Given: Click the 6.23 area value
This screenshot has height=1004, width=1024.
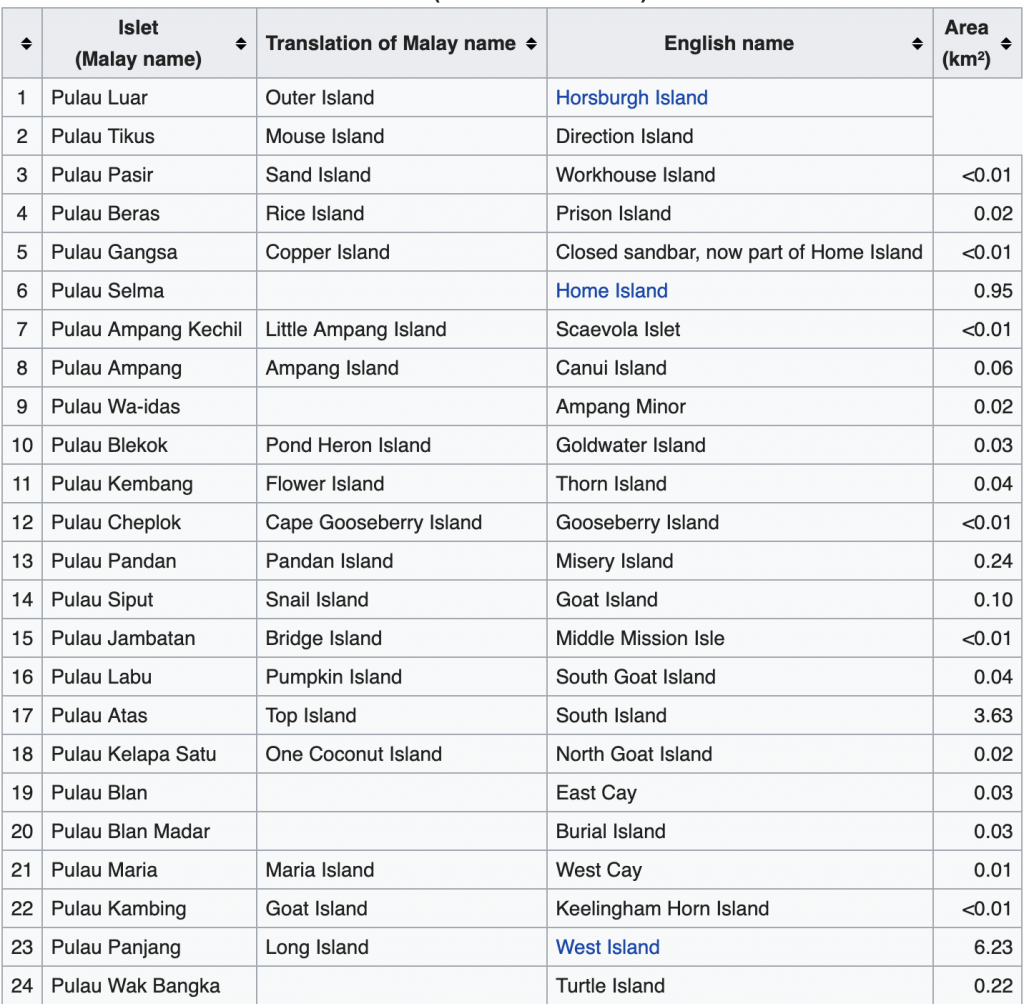Looking at the screenshot, I should coord(992,947).
